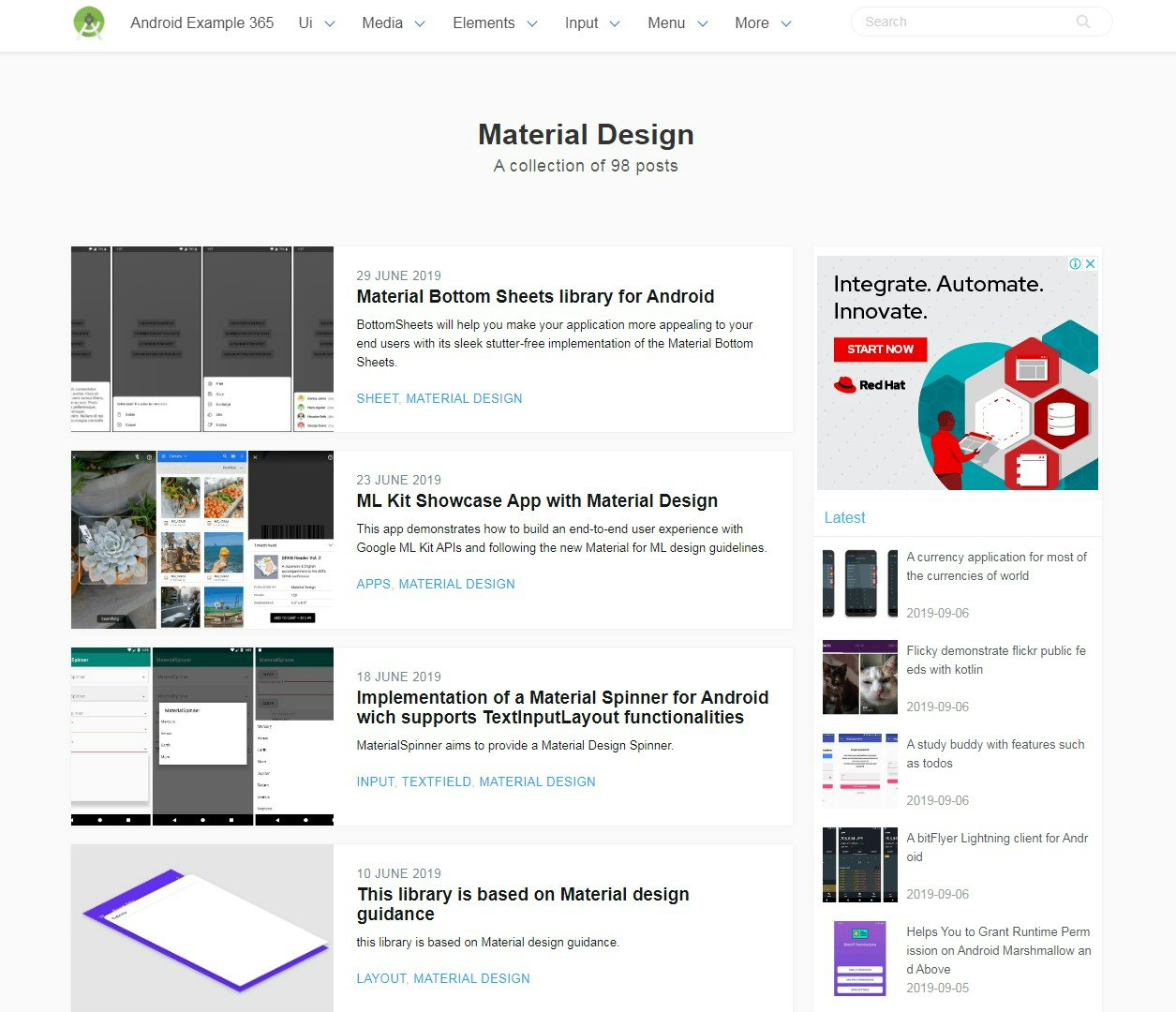Click the START NOW ad button
This screenshot has height=1012, width=1176.
pos(879,349)
